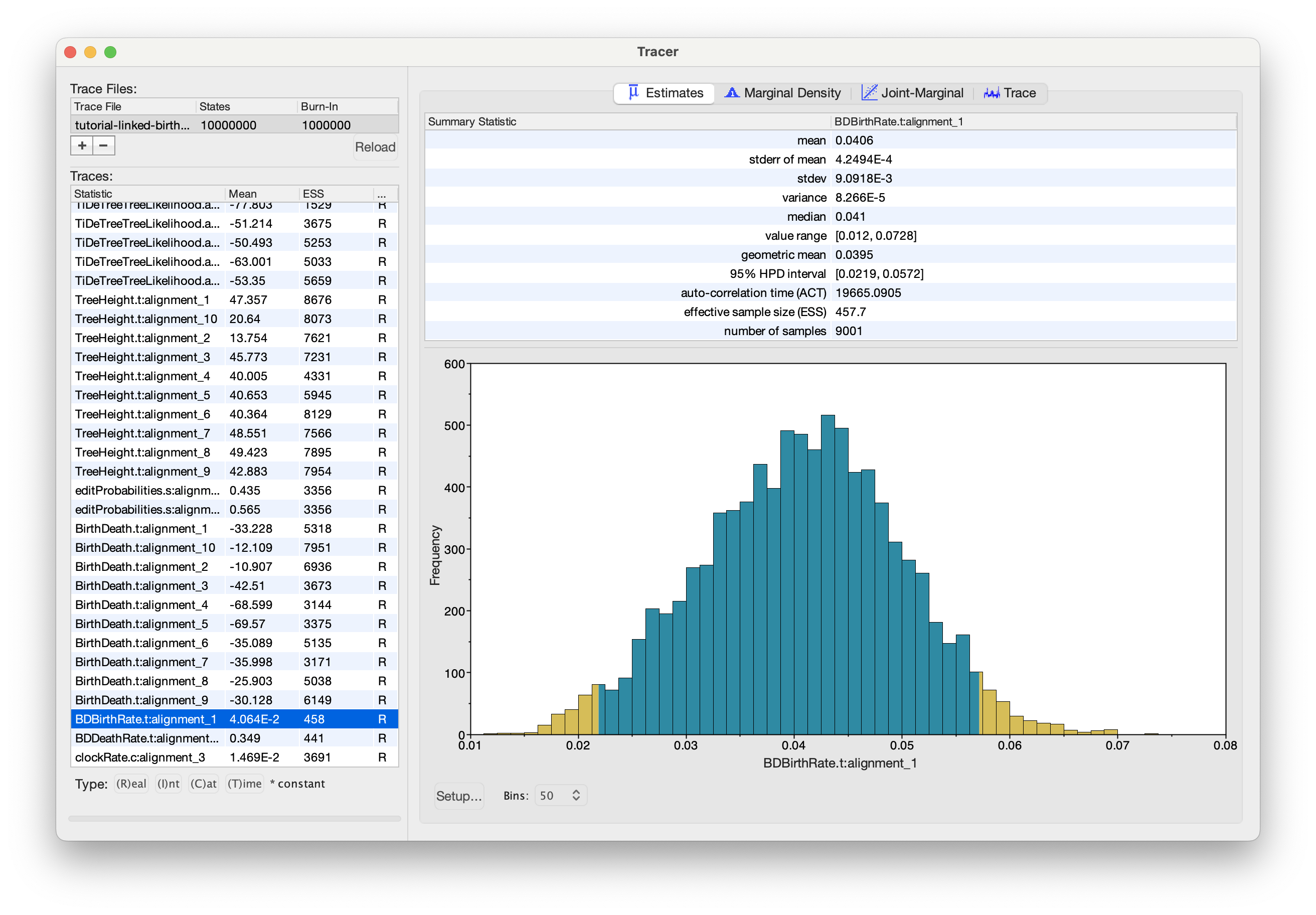
Task: Click the 95% HPD interval row
Action: (x=831, y=273)
